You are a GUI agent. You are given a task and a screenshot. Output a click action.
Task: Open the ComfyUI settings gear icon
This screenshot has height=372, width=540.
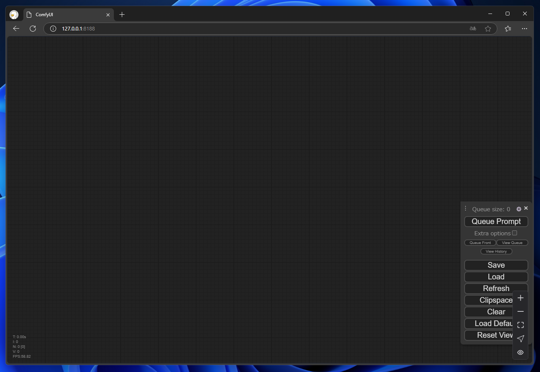pyautogui.click(x=519, y=209)
